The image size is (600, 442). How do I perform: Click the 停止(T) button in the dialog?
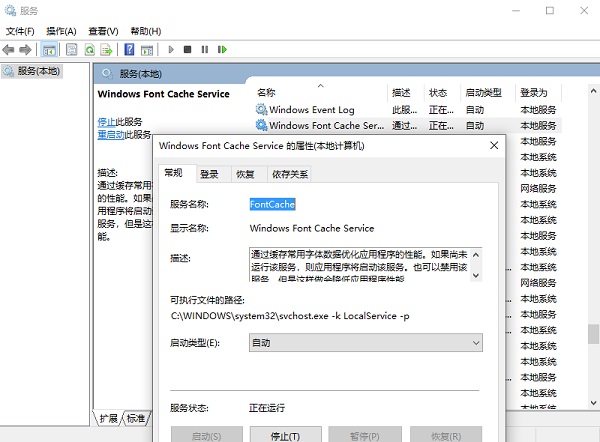click(x=285, y=435)
